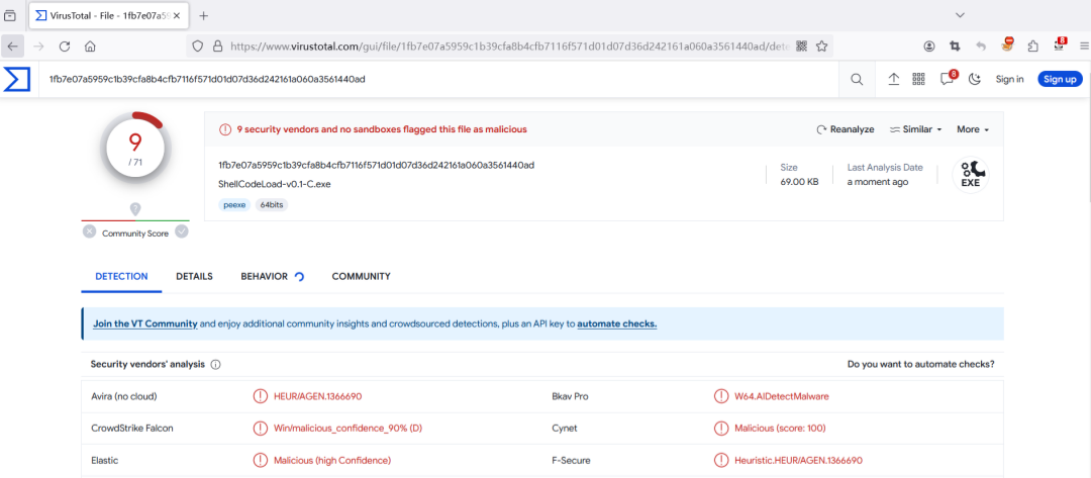This screenshot has height=478, width=1091.
Task: Bookmark the page with the star icon
Action: (x=822, y=46)
